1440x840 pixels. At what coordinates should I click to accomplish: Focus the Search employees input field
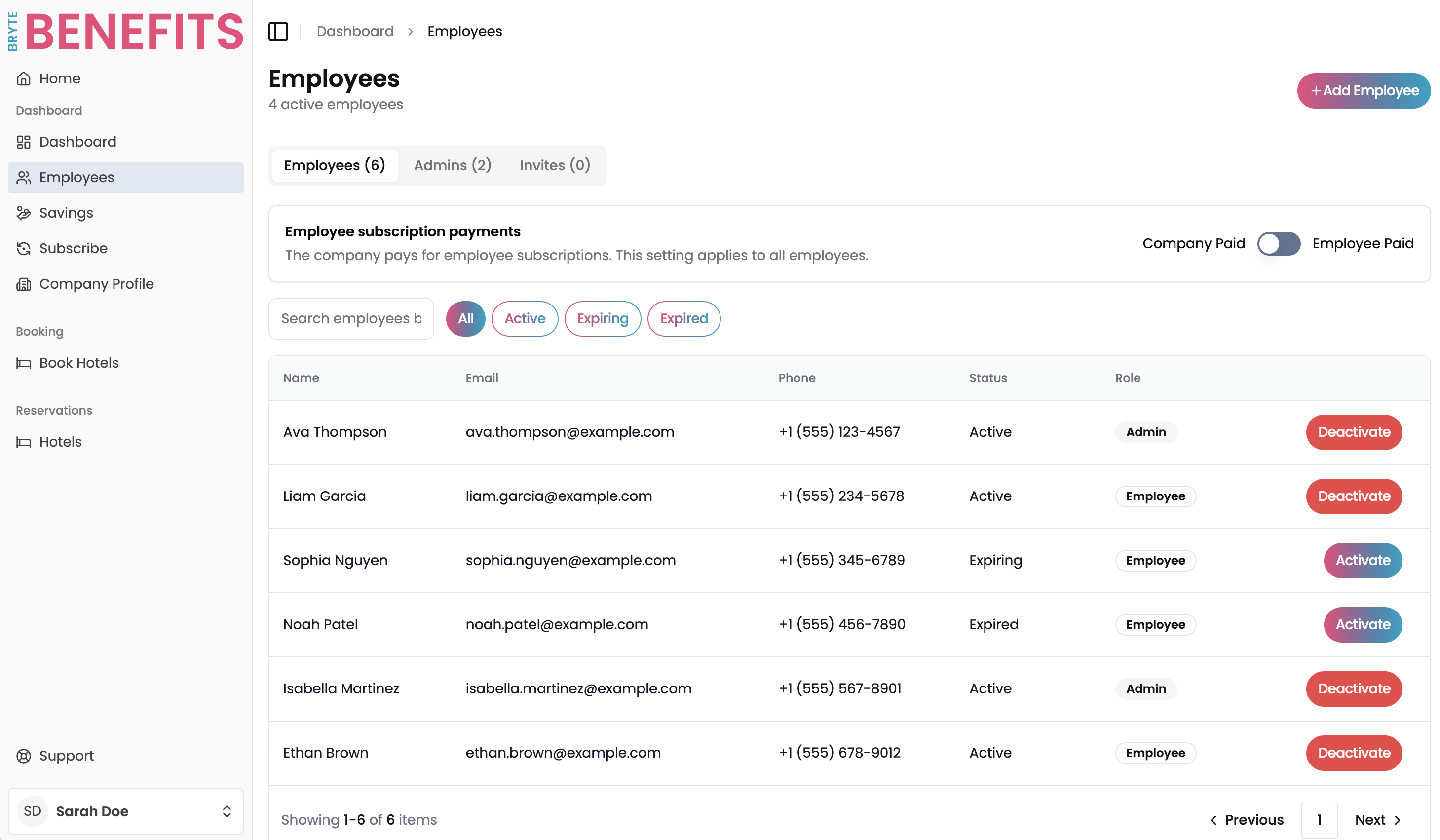(351, 319)
